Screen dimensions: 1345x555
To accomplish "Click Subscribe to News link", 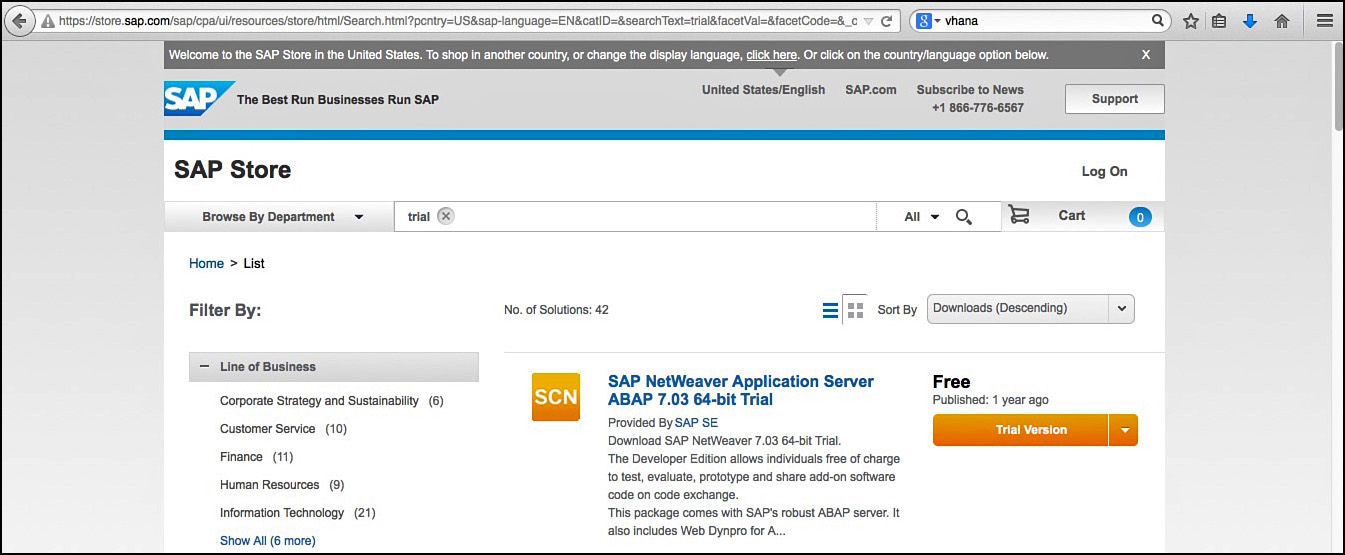I will click(970, 90).
